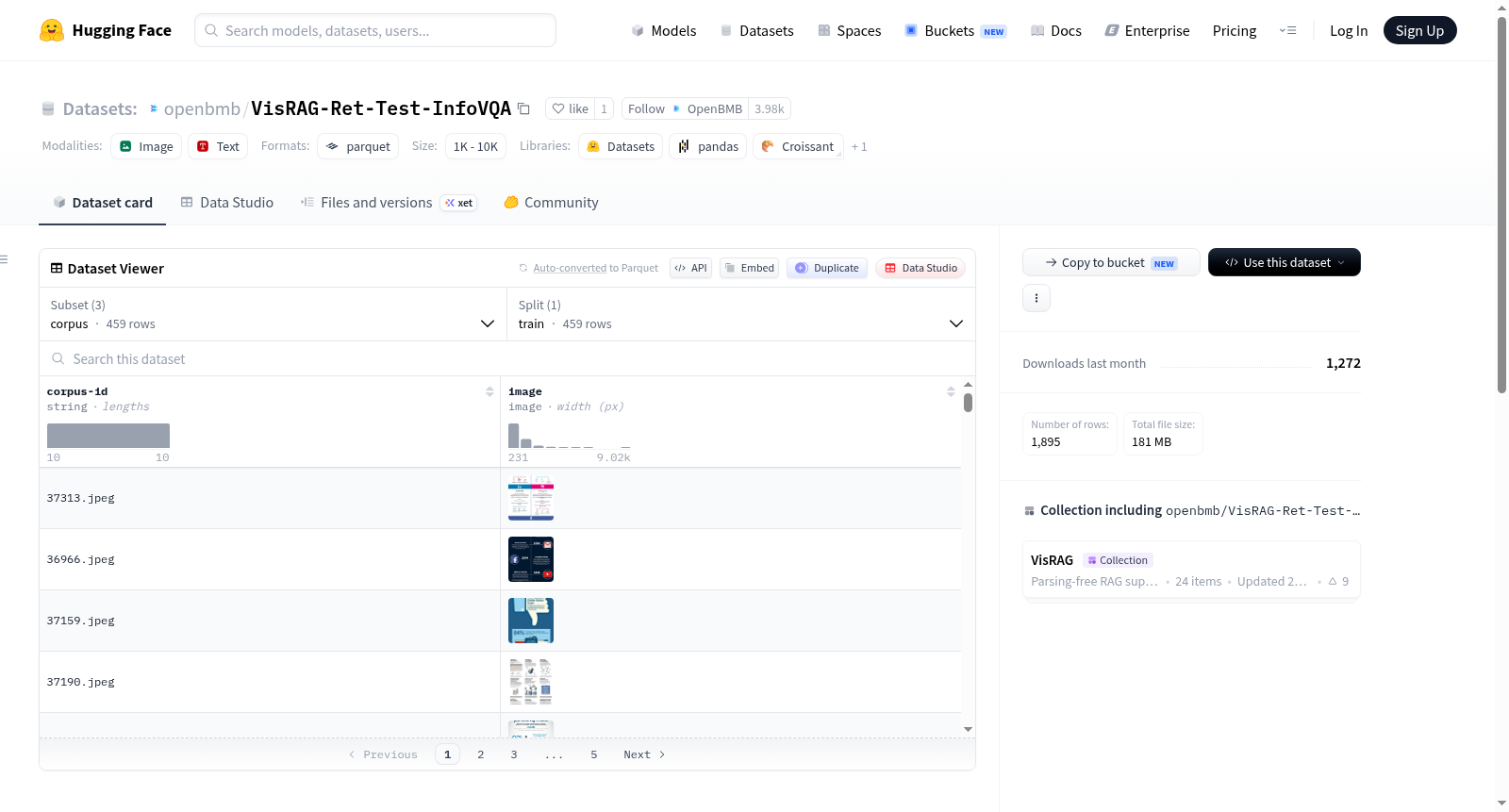Click the page vertical scrollbar
The height and width of the screenshot is (812, 1509).
(x=1501, y=203)
